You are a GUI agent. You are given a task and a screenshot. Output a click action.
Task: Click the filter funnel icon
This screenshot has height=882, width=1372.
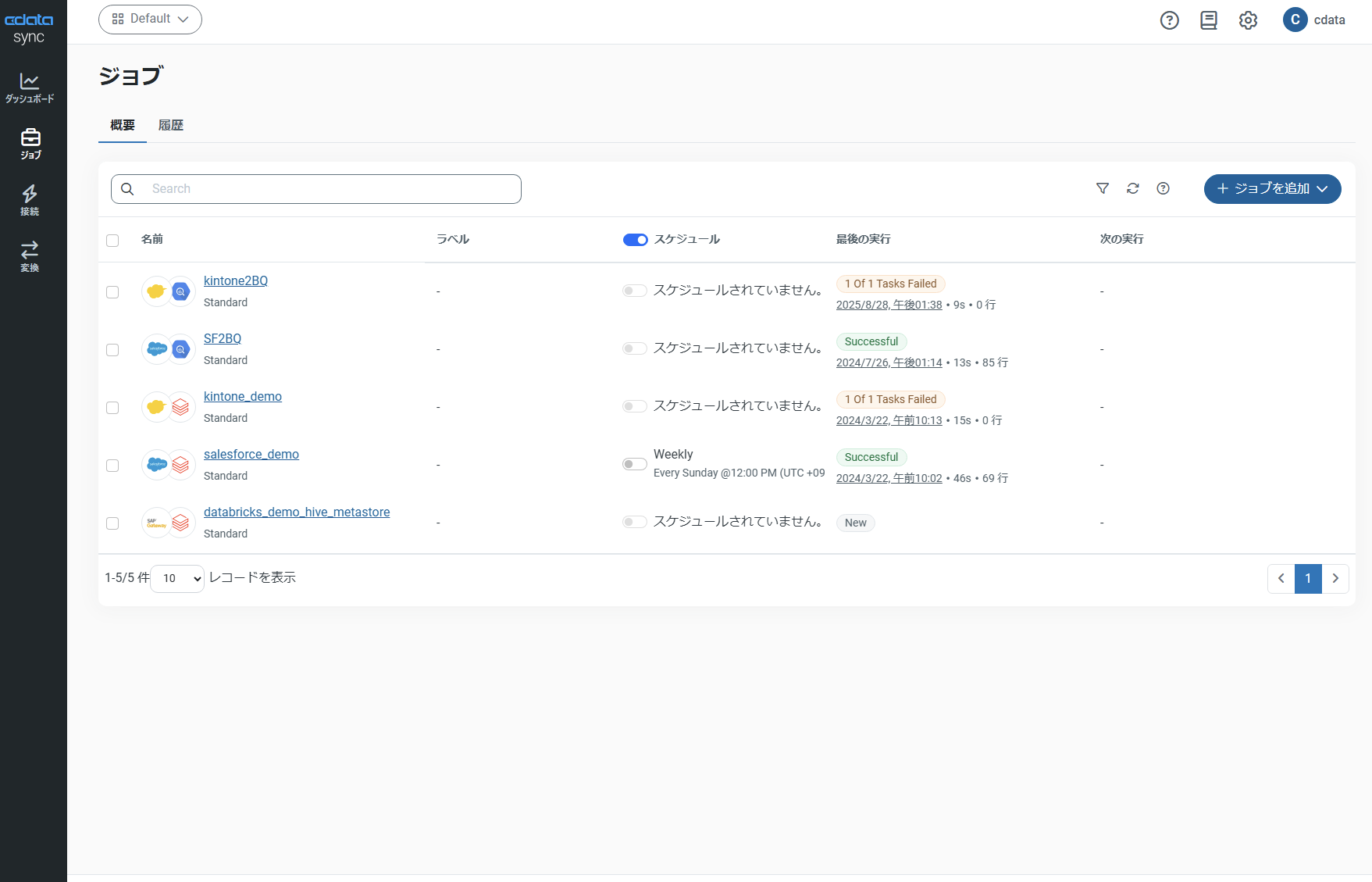coord(1103,188)
